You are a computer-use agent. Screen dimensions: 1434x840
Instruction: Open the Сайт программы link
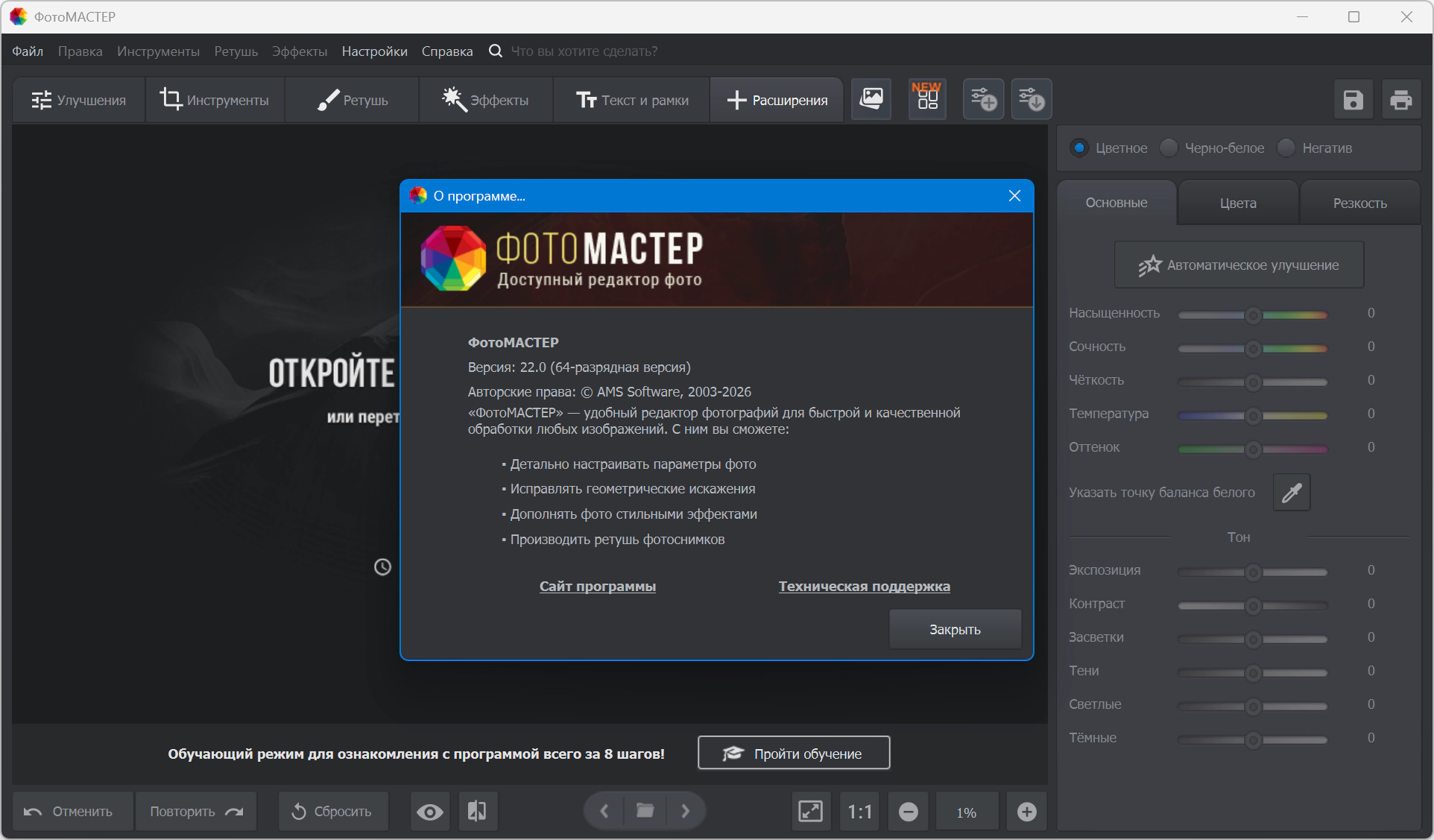coord(597,587)
